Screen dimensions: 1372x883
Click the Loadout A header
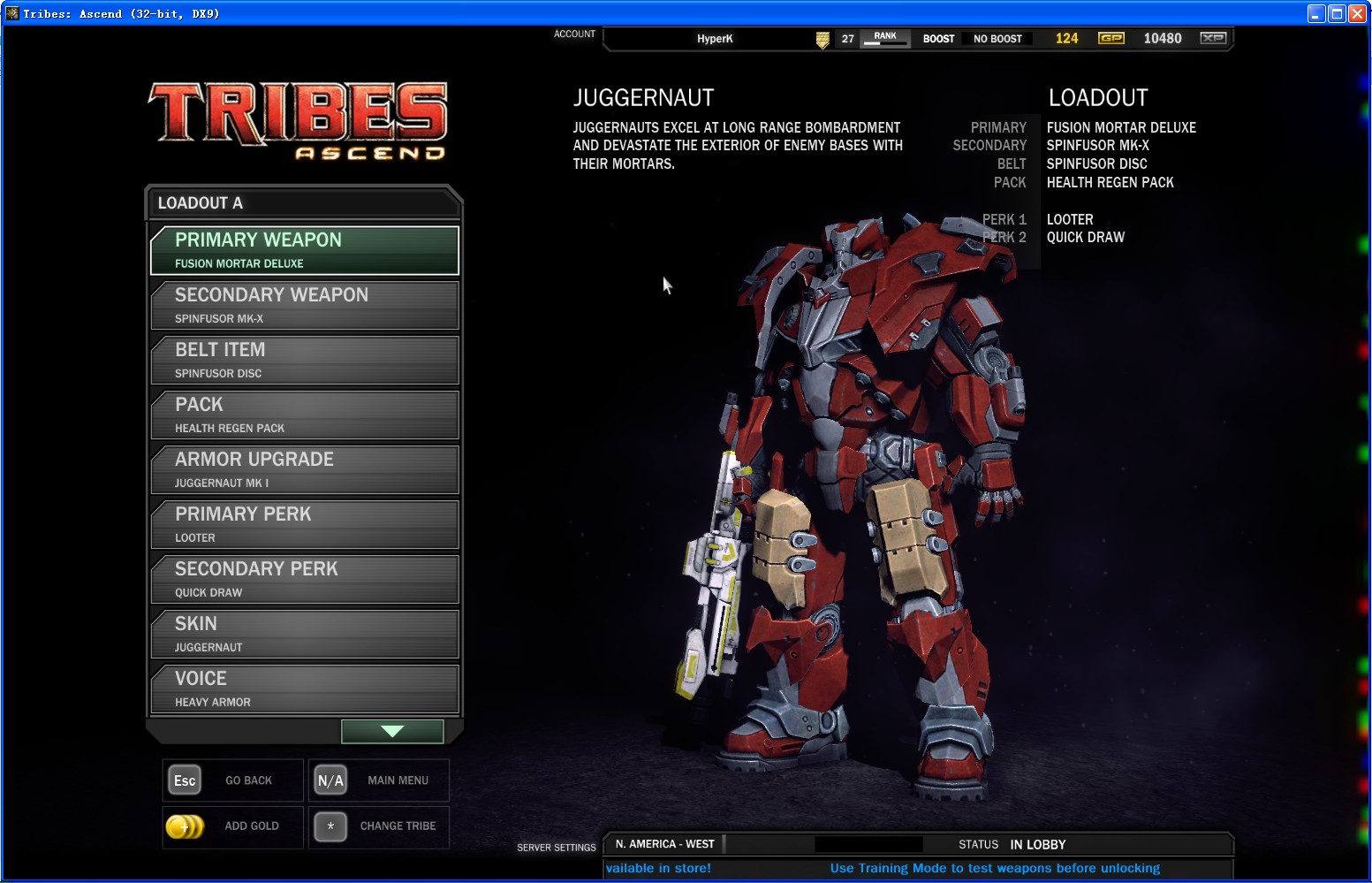pos(303,202)
